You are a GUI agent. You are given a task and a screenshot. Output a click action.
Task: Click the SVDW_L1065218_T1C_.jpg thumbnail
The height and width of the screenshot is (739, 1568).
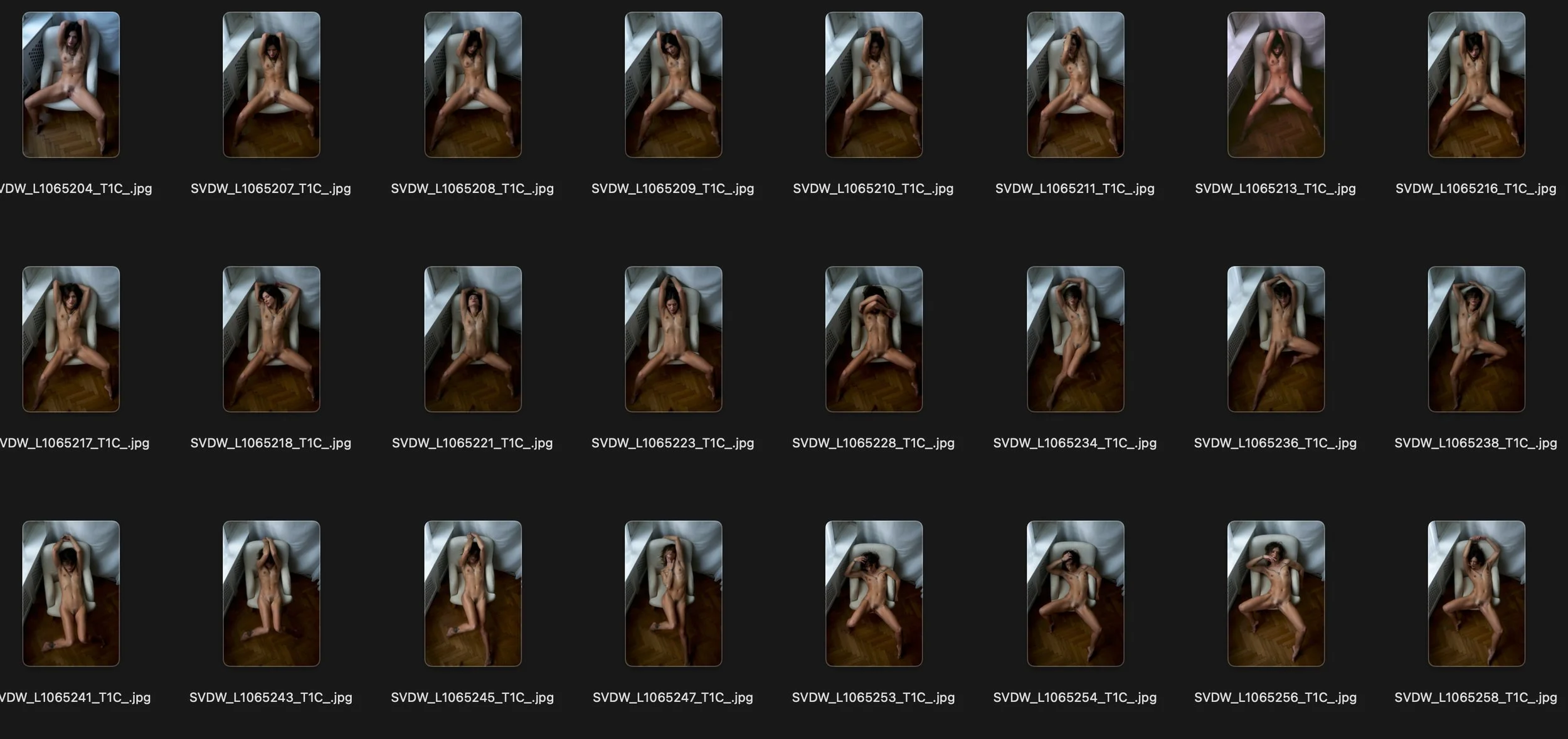click(x=272, y=339)
